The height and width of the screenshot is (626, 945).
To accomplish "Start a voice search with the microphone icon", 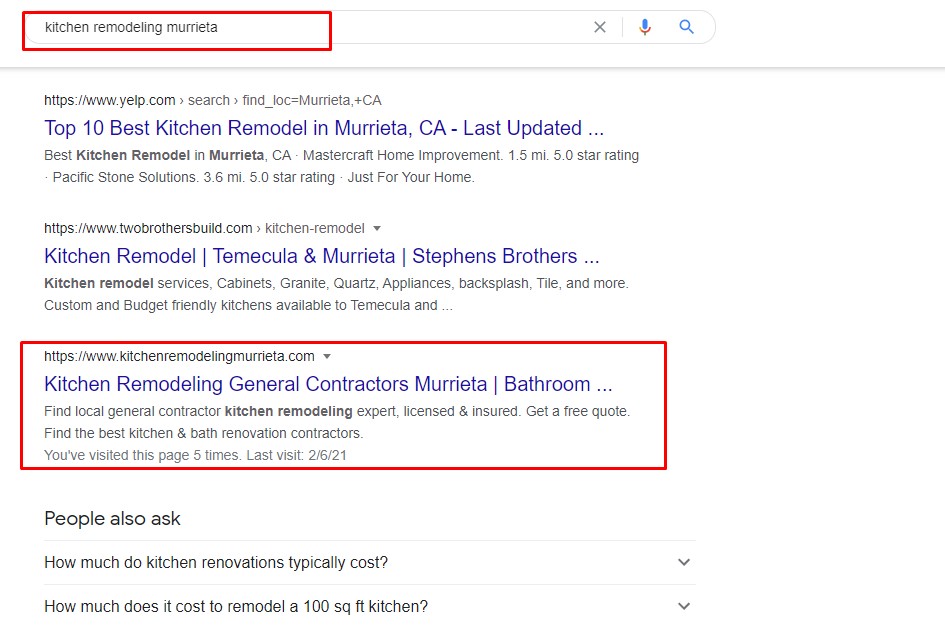I will pos(645,28).
